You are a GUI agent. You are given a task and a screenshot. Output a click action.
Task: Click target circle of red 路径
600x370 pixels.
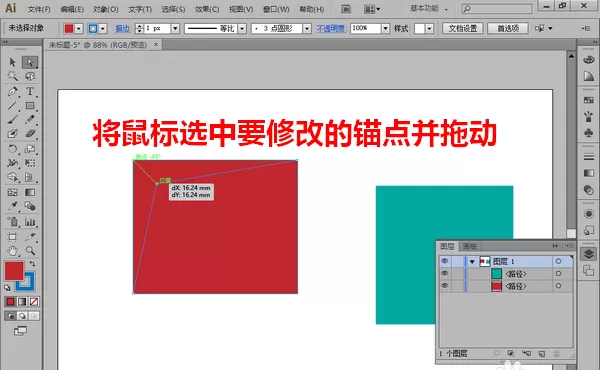click(x=558, y=286)
